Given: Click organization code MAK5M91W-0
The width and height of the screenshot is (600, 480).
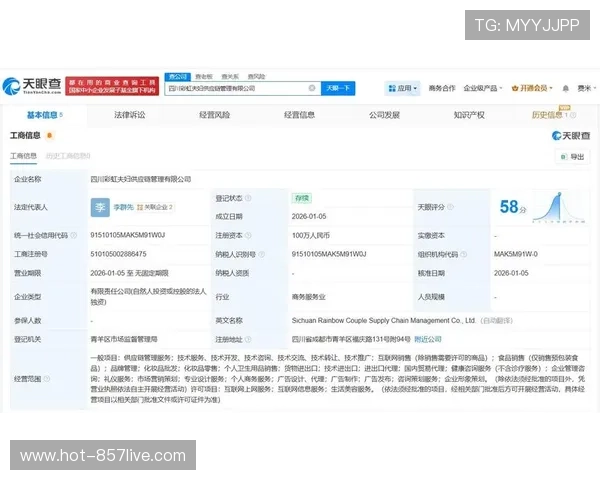Looking at the screenshot, I should coord(516,254).
